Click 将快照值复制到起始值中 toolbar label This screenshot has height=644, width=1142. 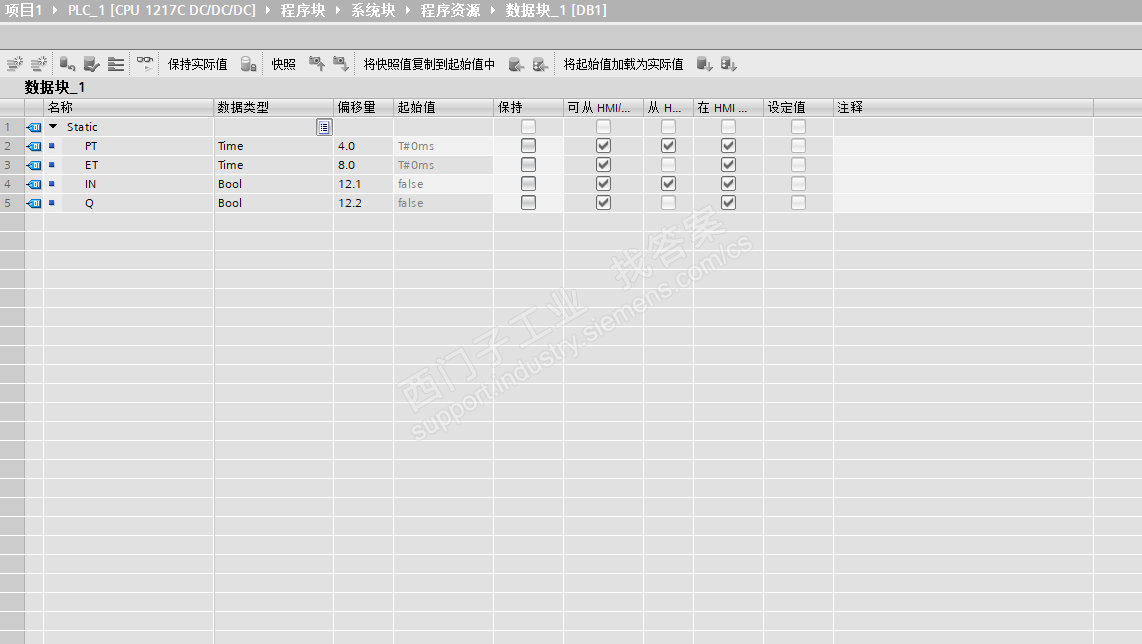point(429,64)
